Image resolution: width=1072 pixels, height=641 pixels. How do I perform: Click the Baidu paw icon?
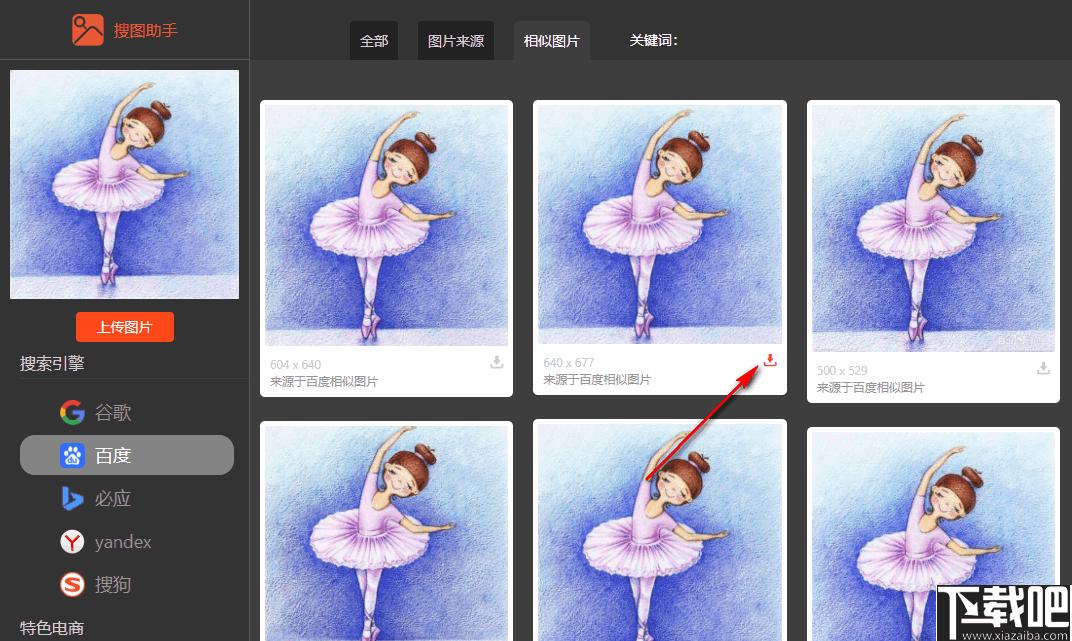(x=72, y=455)
